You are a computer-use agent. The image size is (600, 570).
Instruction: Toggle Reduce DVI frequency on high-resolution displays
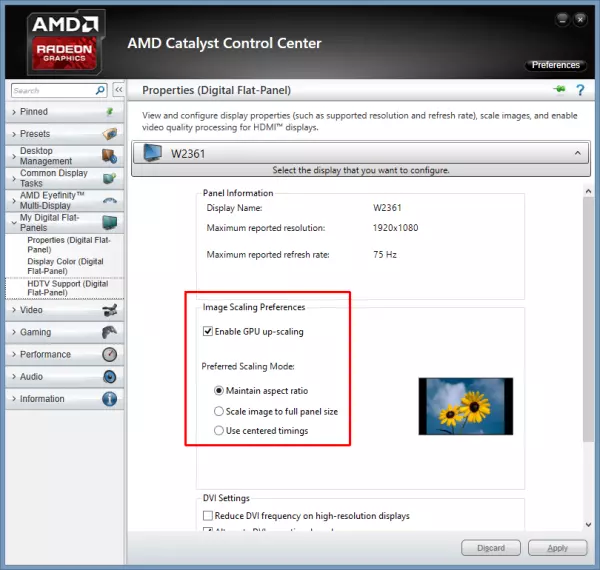pos(208,516)
